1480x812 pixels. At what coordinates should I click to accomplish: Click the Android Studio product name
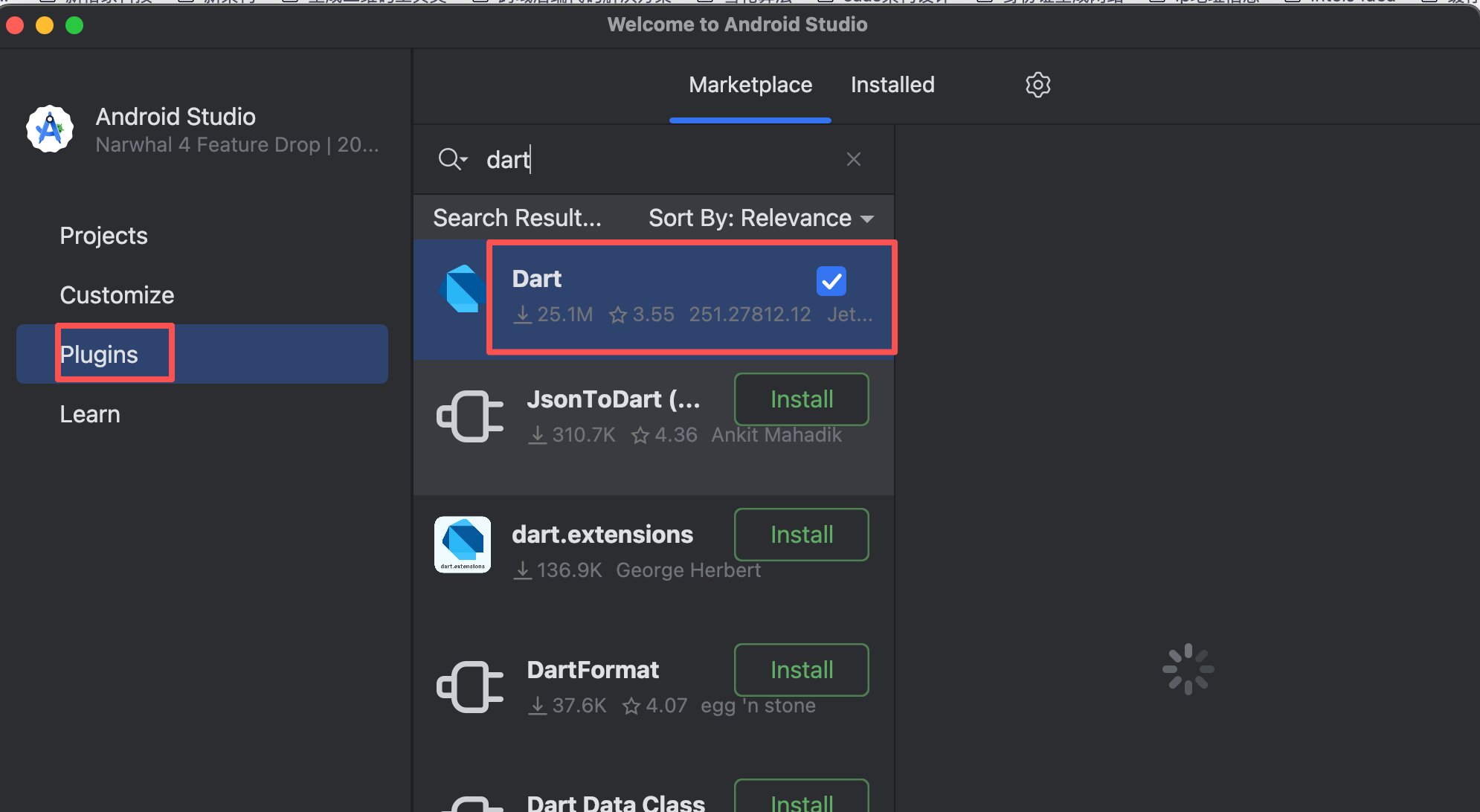pyautogui.click(x=176, y=117)
